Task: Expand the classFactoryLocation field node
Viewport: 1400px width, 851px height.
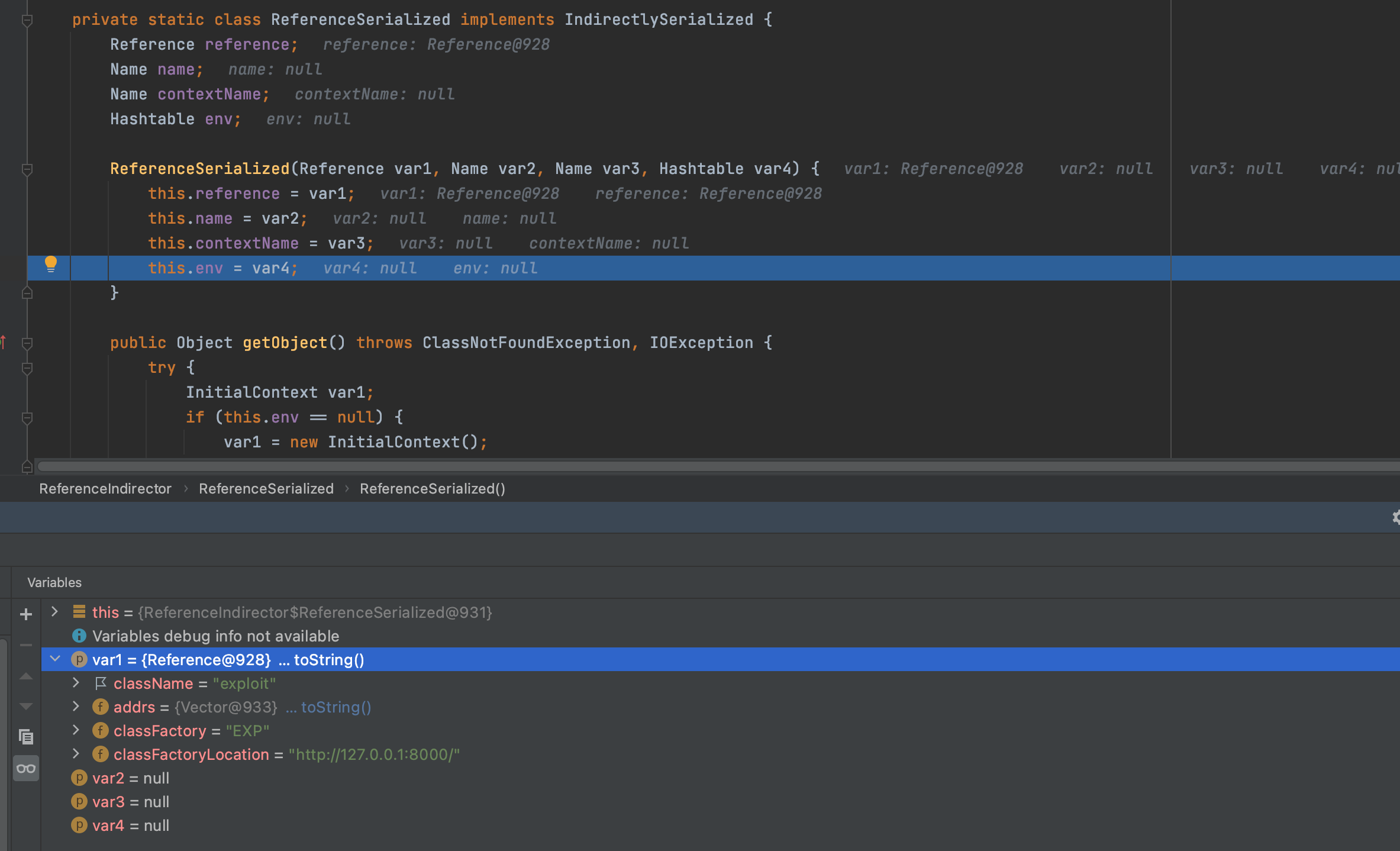Action: pyautogui.click(x=76, y=753)
